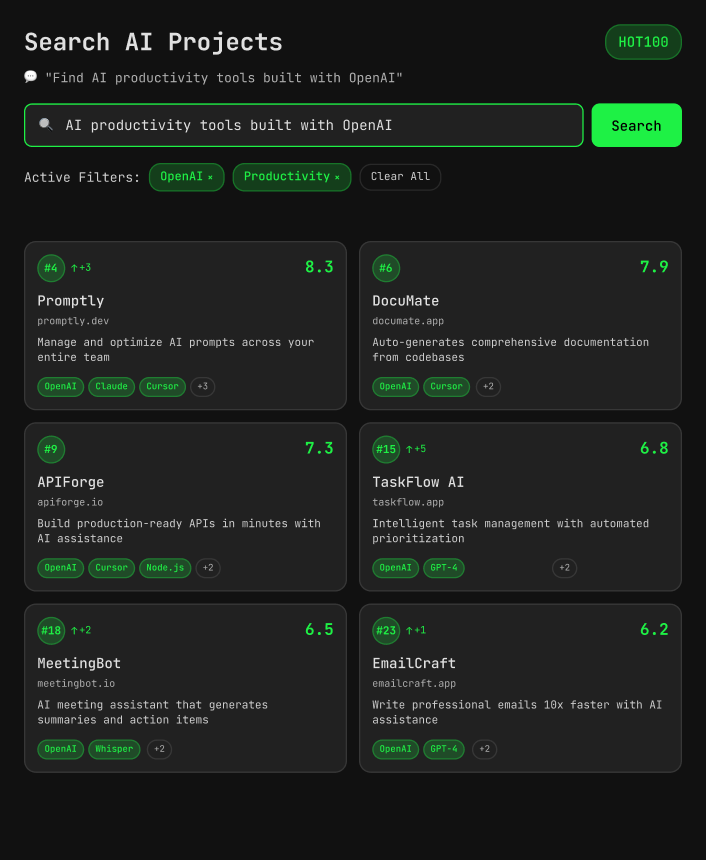This screenshot has width=706, height=860.
Task: Expand the +3 hidden tags on Promptly
Action: pyautogui.click(x=202, y=387)
